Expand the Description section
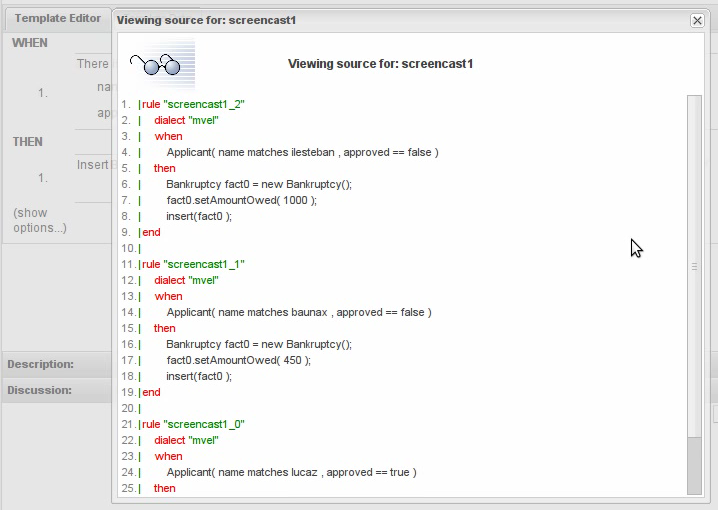The image size is (718, 510). tap(41, 364)
